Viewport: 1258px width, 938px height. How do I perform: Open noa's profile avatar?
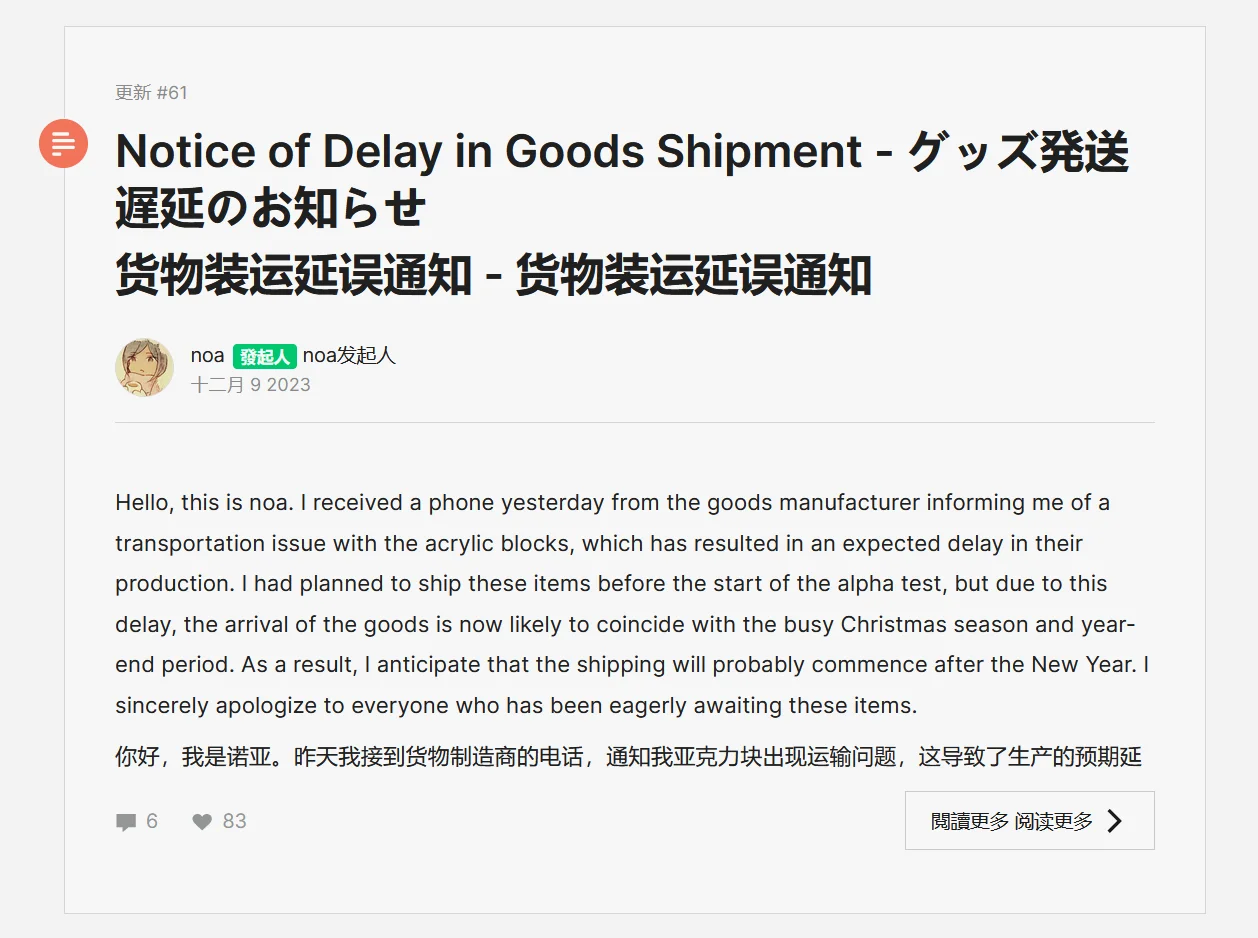[x=145, y=367]
